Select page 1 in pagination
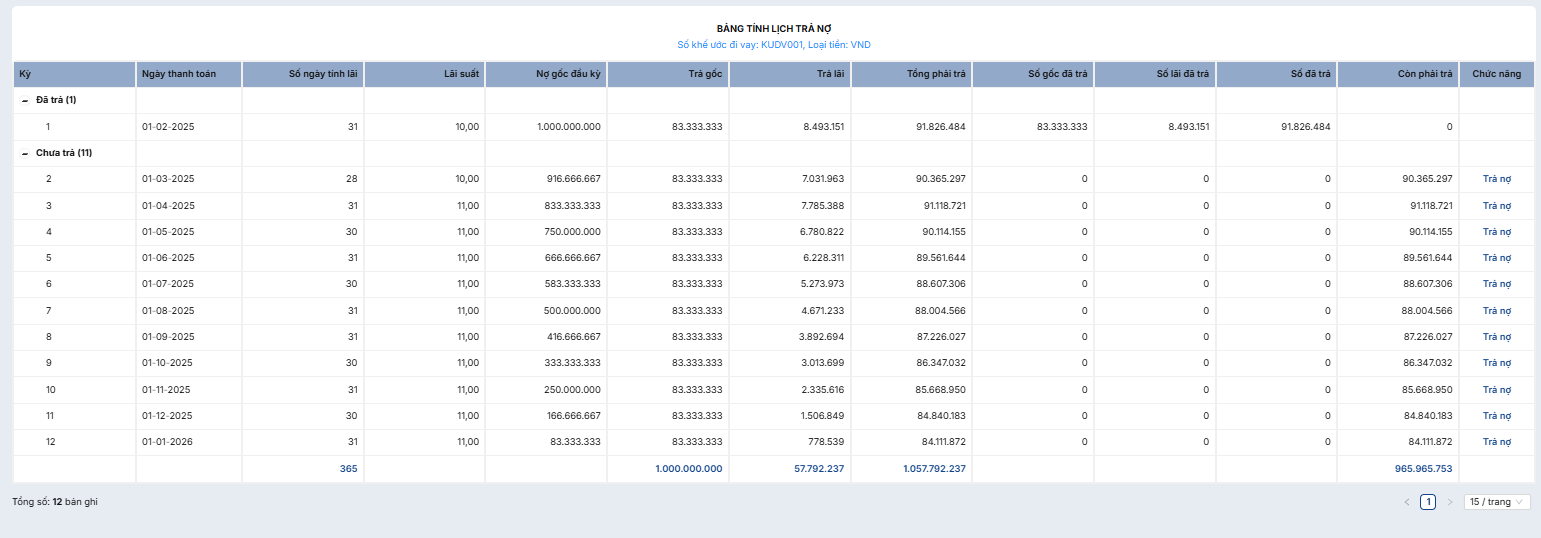 point(1428,502)
